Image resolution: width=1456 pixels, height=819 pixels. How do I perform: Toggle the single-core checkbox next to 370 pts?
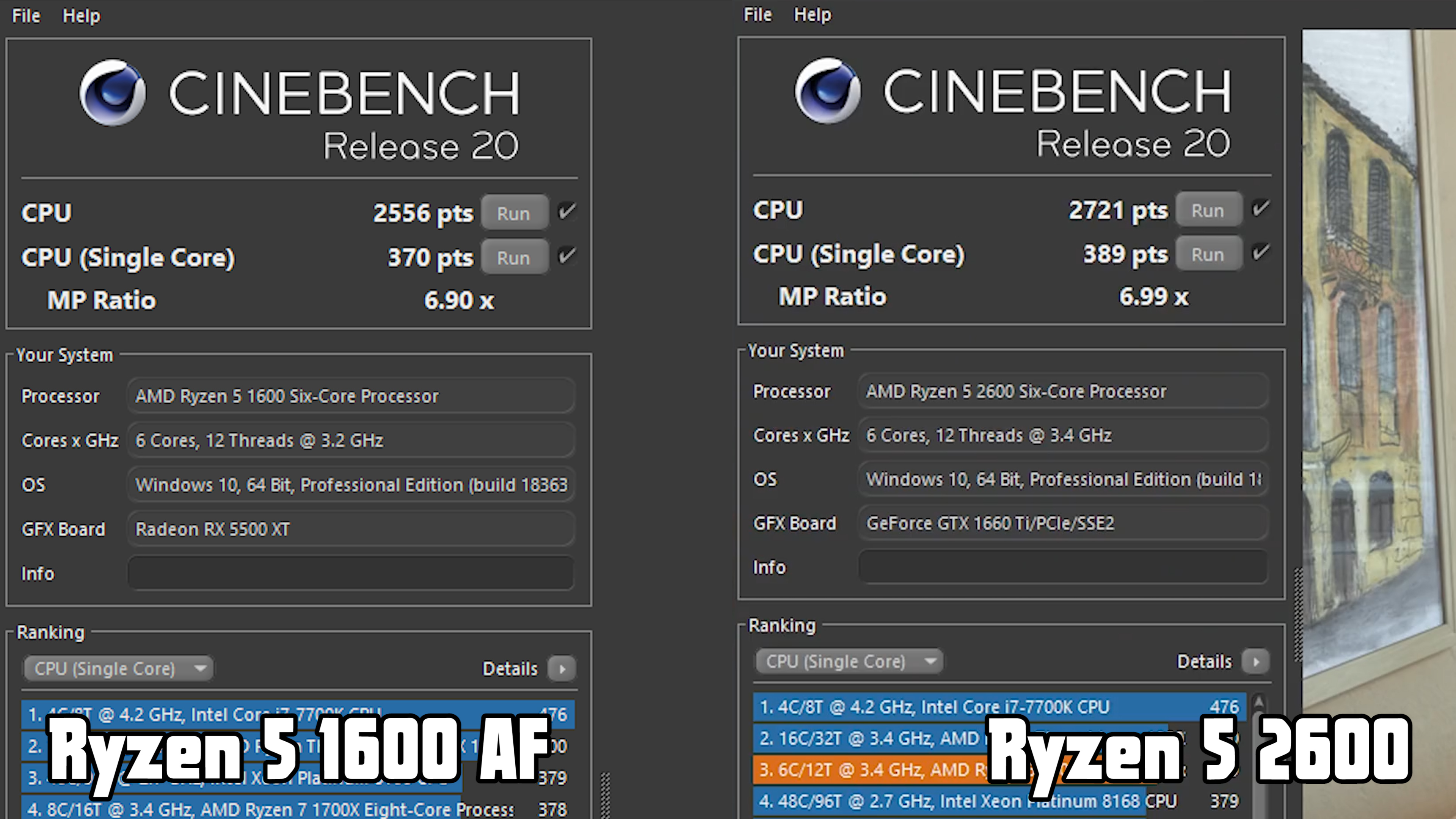(x=567, y=256)
